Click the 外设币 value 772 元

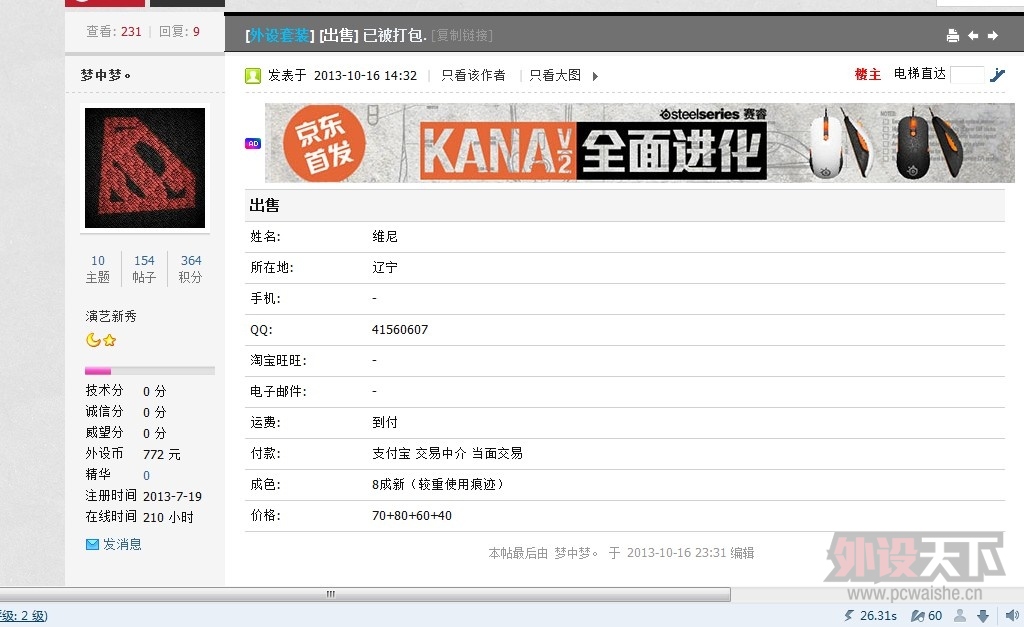162,455
